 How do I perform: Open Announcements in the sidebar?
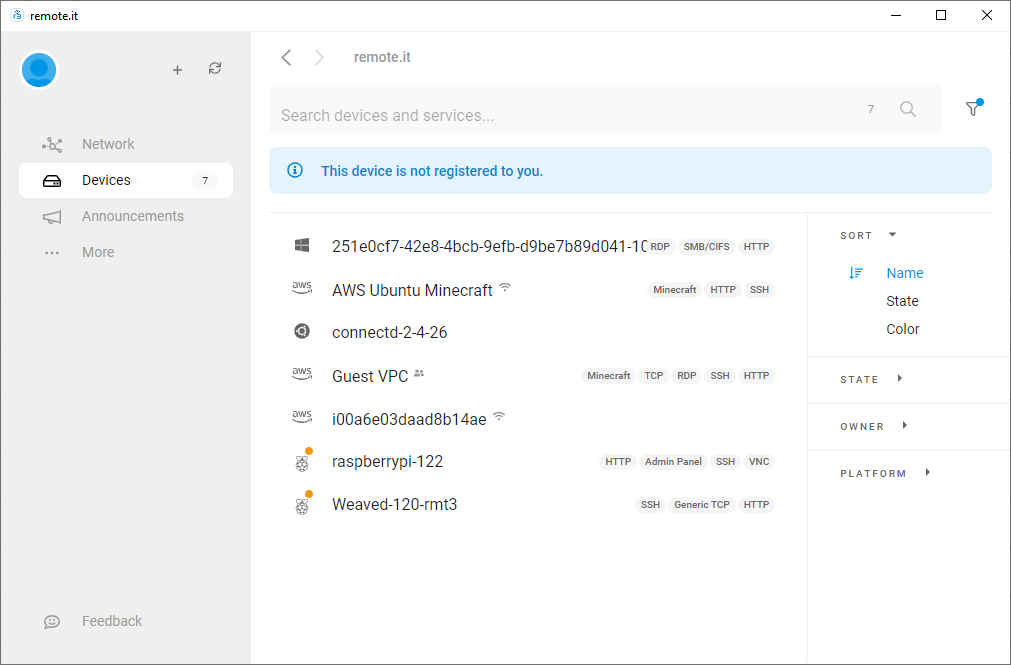[x=126, y=216]
